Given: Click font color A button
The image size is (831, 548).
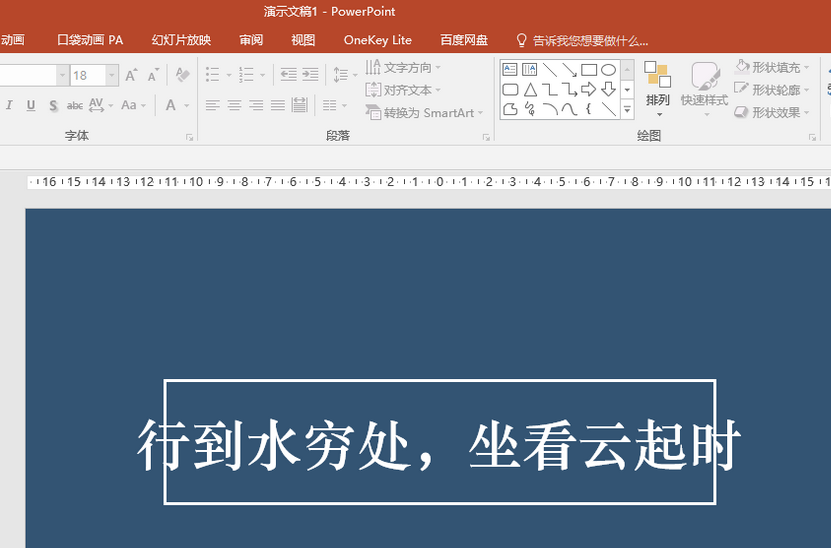Looking at the screenshot, I should [x=170, y=105].
